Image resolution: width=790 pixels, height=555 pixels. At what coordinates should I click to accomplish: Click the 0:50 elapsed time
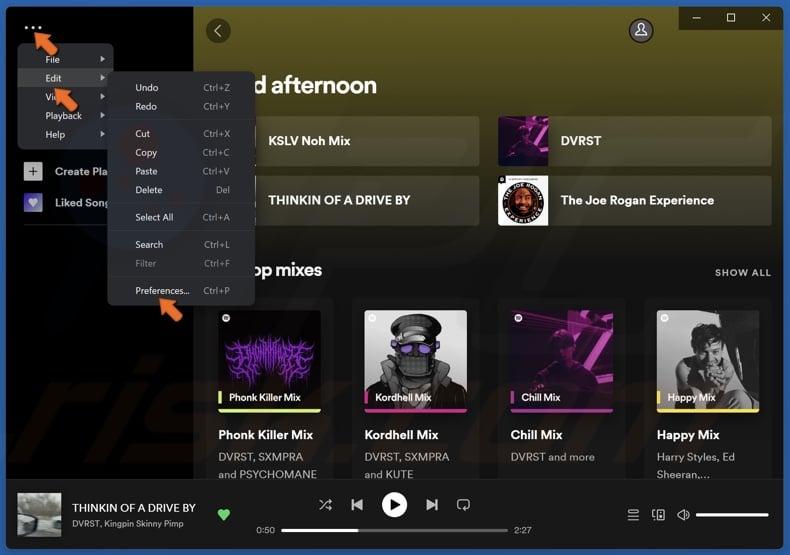pyautogui.click(x=266, y=530)
